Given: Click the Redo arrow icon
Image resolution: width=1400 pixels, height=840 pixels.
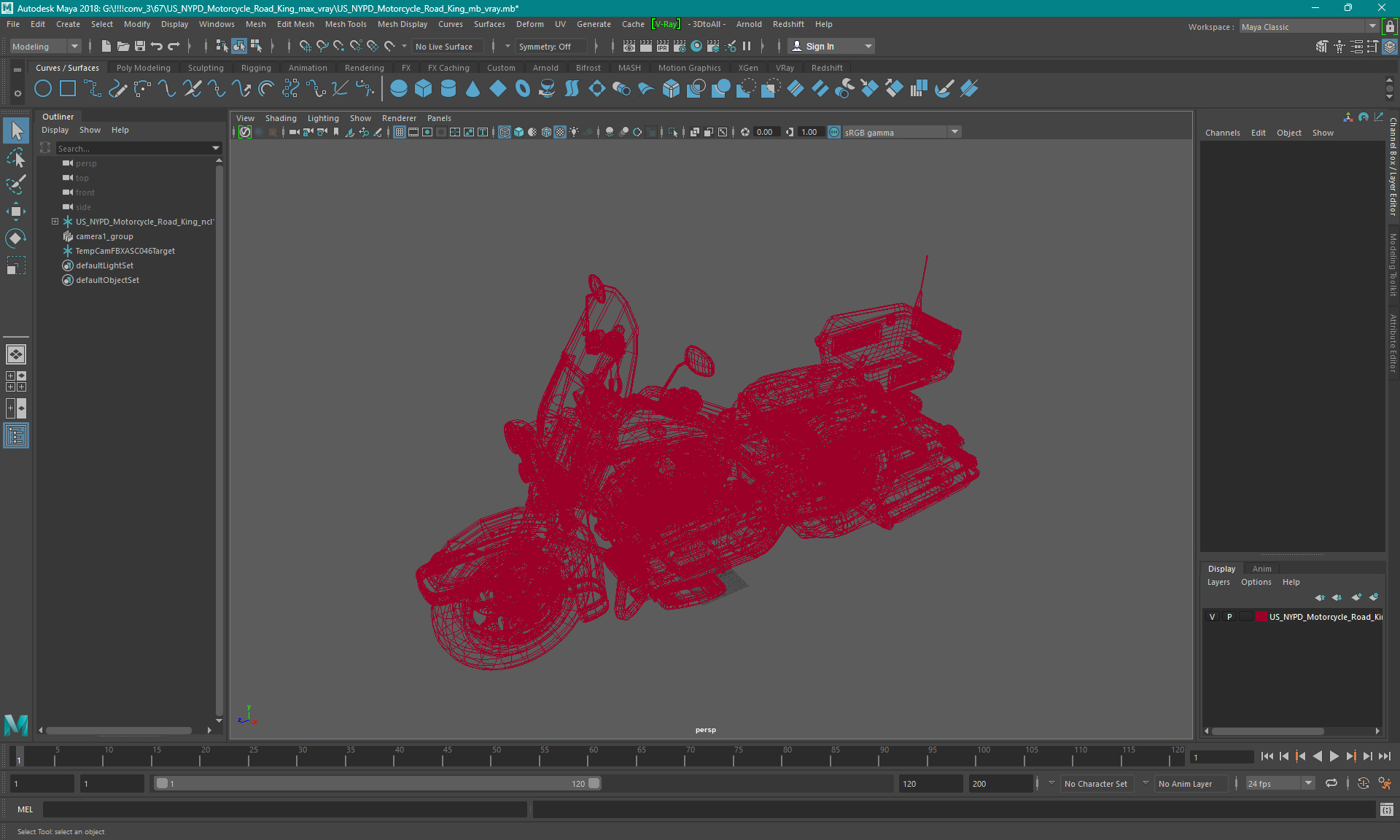Looking at the screenshot, I should coord(174,46).
